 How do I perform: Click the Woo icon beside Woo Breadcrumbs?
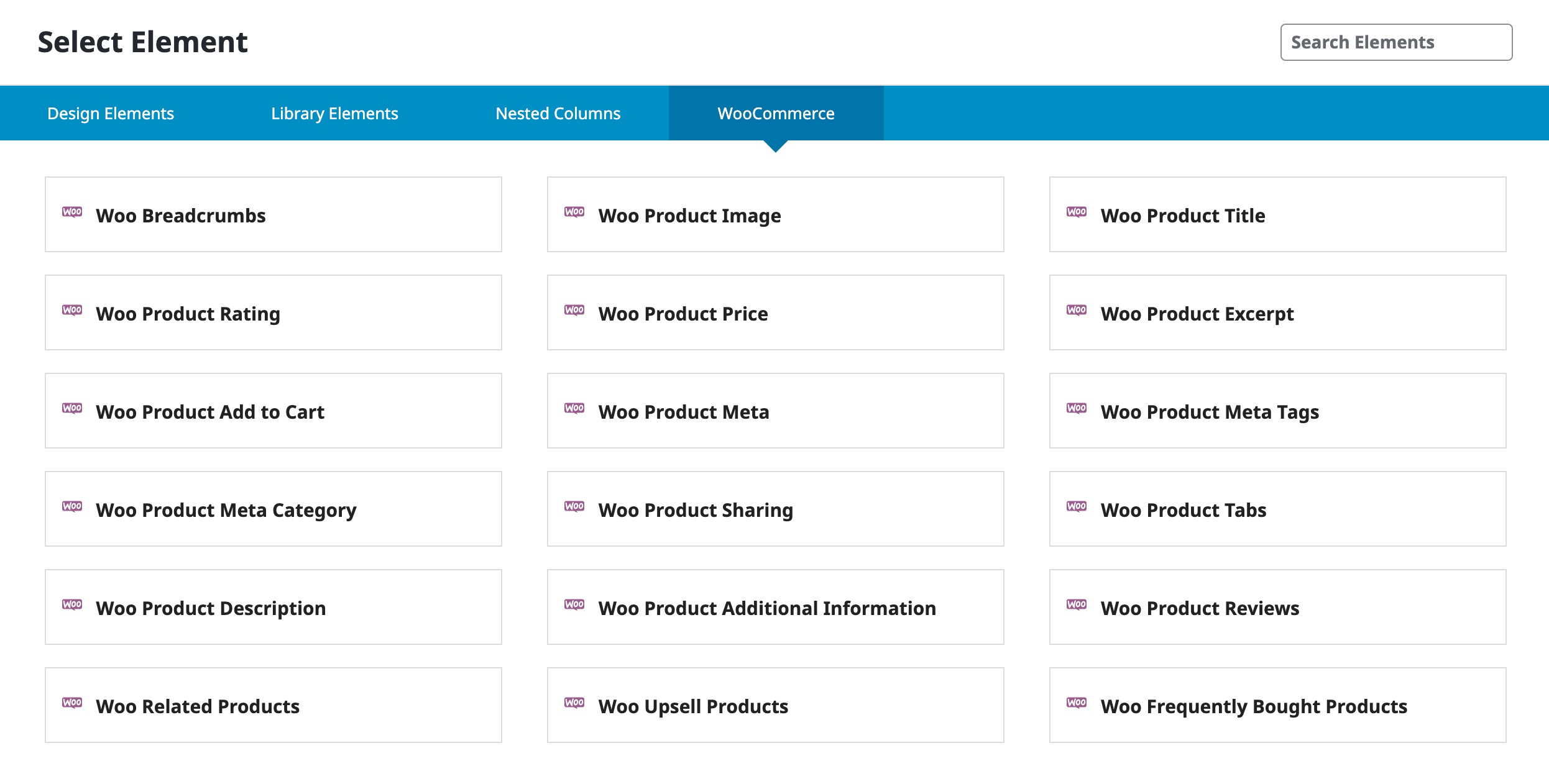[72, 212]
